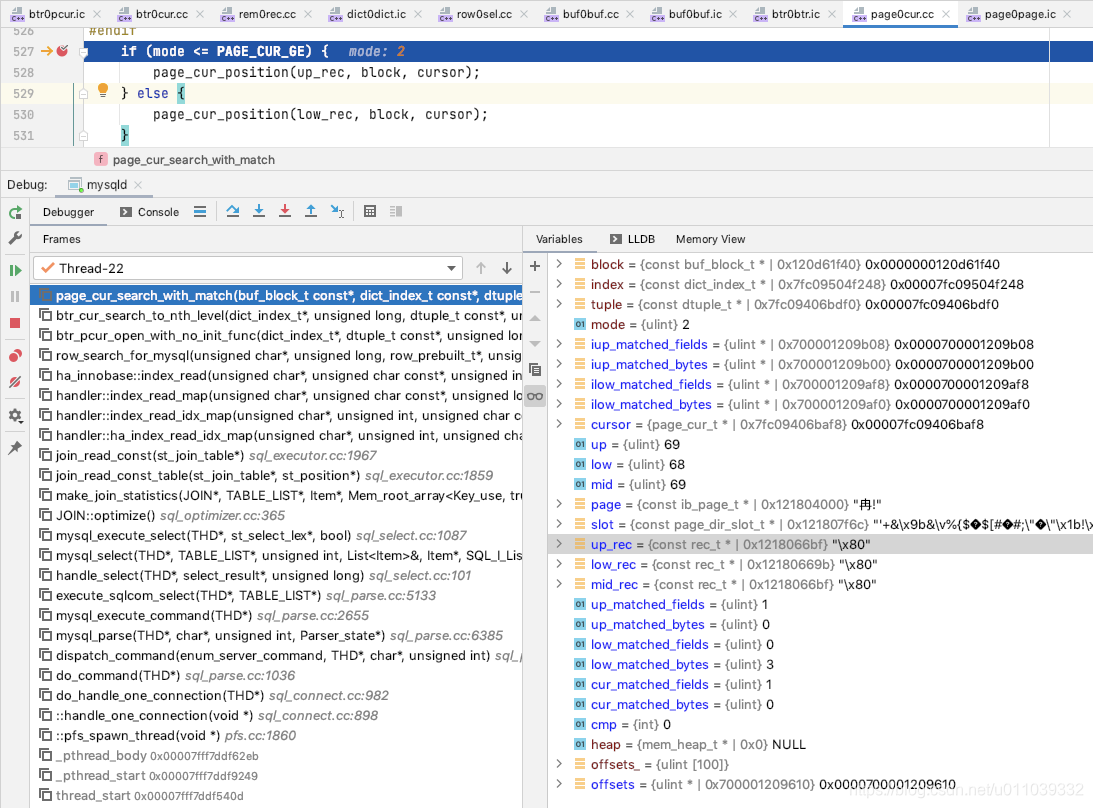Expand iup_matched_fields variable

(559, 344)
